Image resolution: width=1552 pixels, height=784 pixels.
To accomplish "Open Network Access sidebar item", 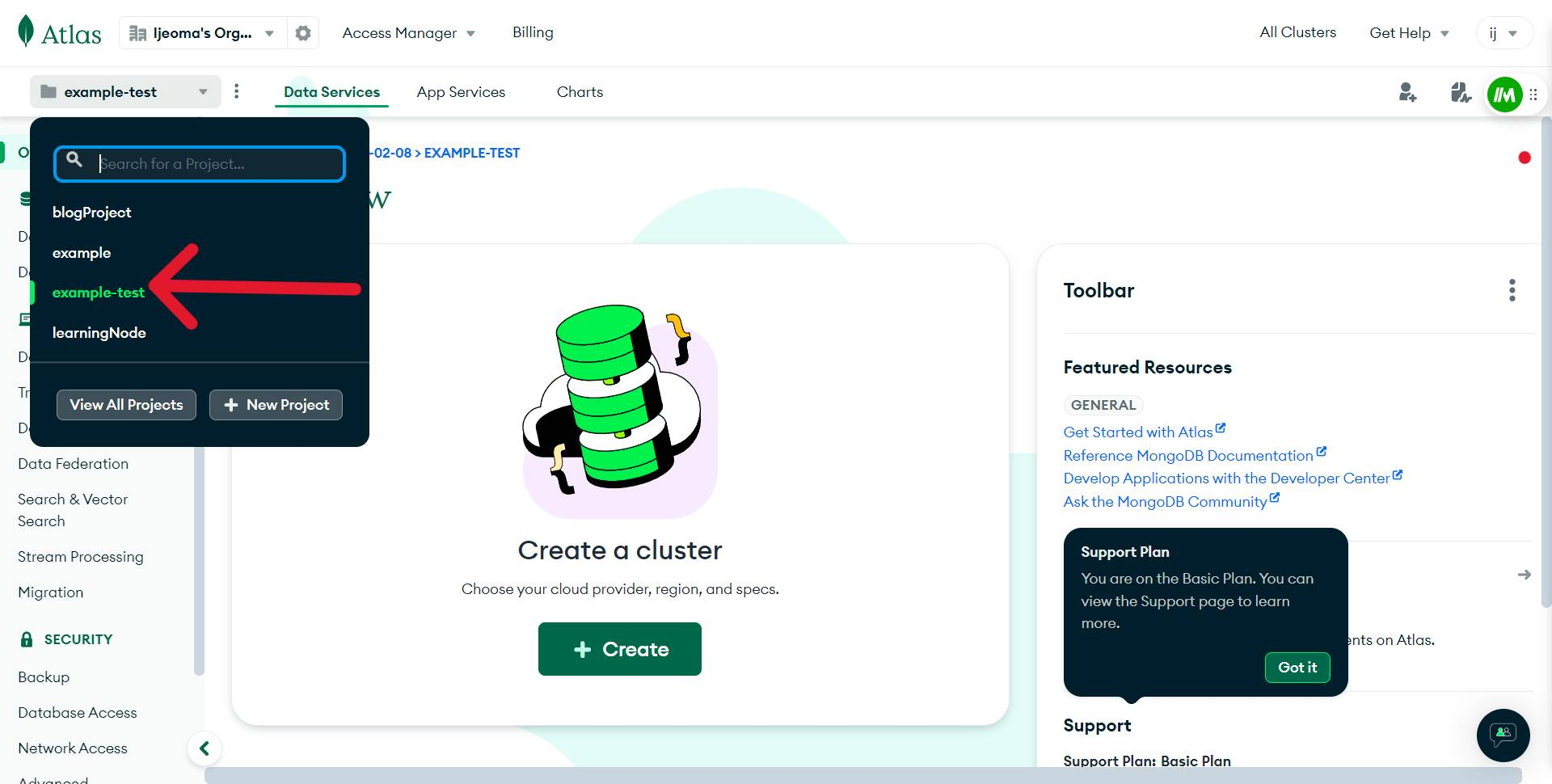I will click(x=72, y=748).
